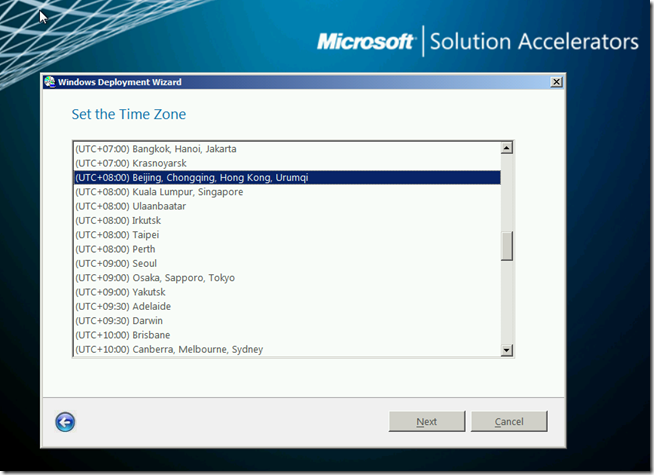This screenshot has height=475, width=654.
Task: Click the Cancel button
Action: pyautogui.click(x=509, y=422)
